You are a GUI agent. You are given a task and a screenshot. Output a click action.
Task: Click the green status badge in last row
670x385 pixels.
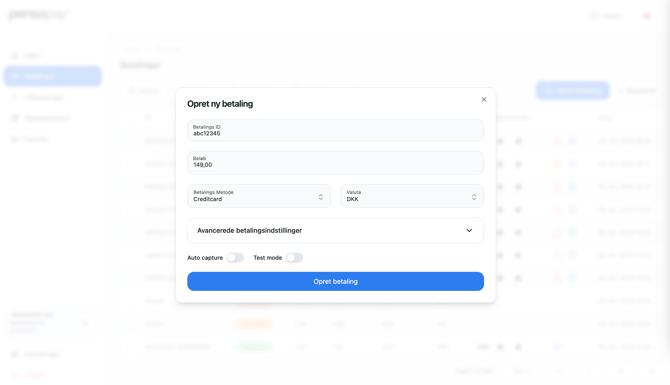coord(254,347)
